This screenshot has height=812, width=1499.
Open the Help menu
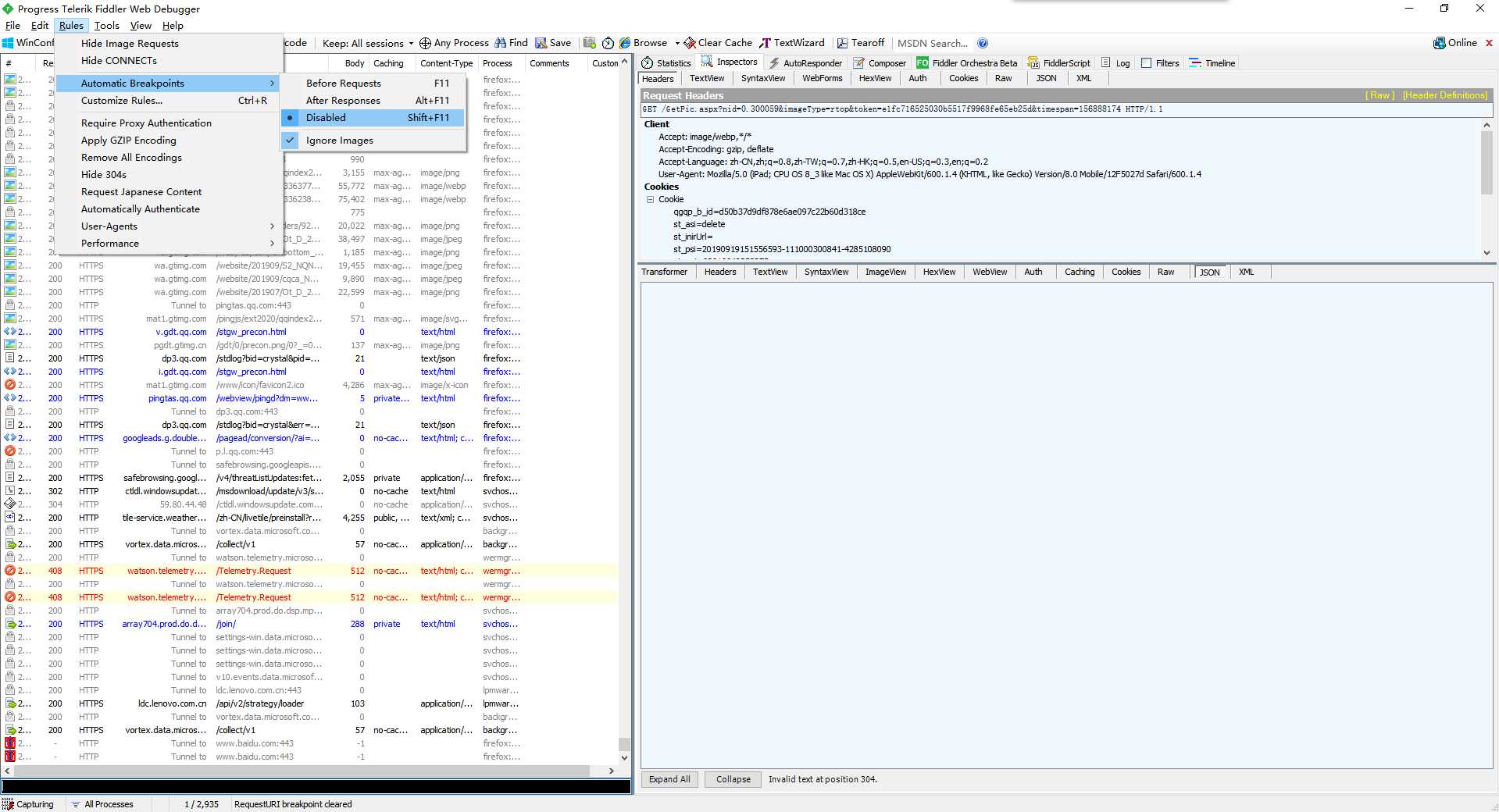pyautogui.click(x=173, y=26)
